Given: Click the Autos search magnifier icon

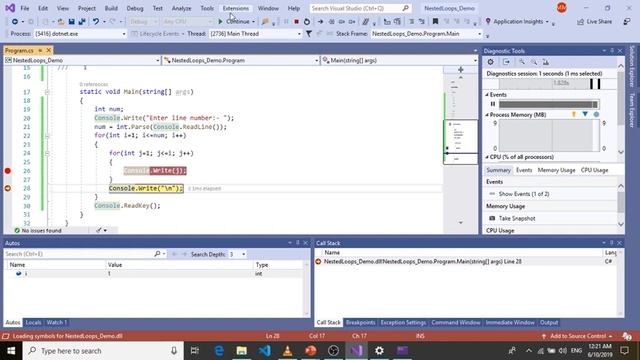Looking at the screenshot, I should (x=157, y=254).
